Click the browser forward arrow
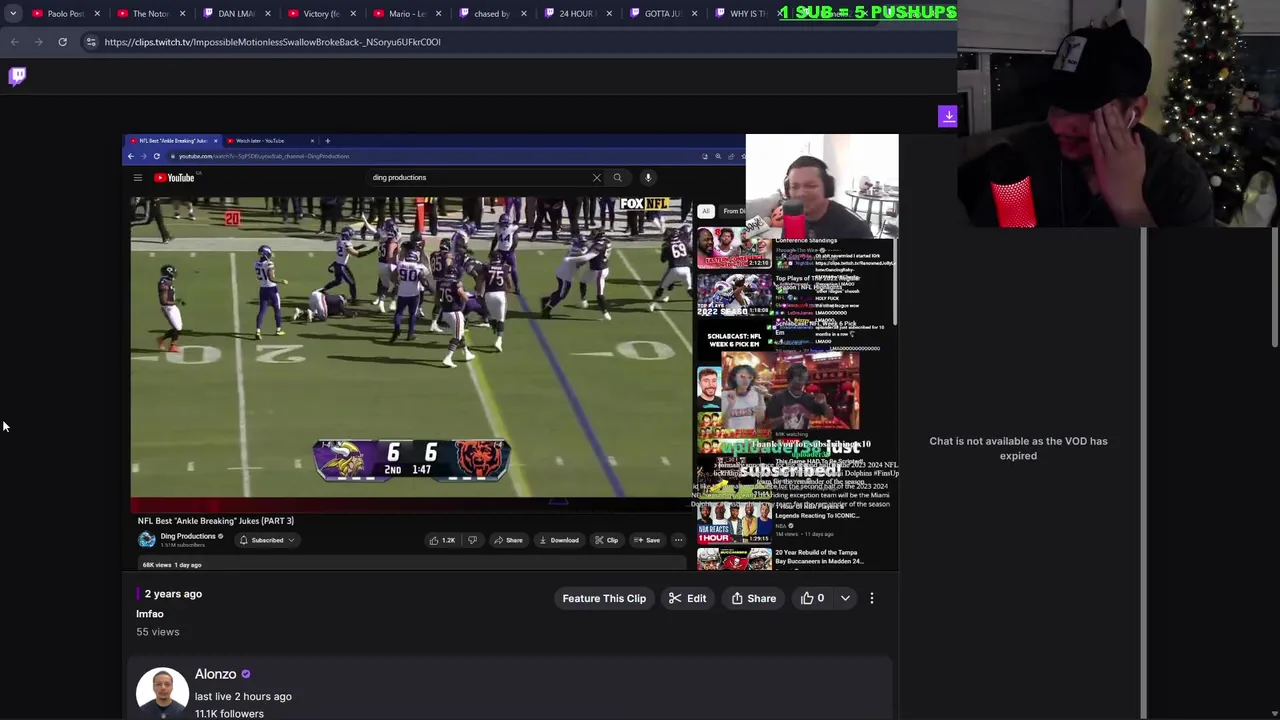The image size is (1280, 720). coord(38,42)
